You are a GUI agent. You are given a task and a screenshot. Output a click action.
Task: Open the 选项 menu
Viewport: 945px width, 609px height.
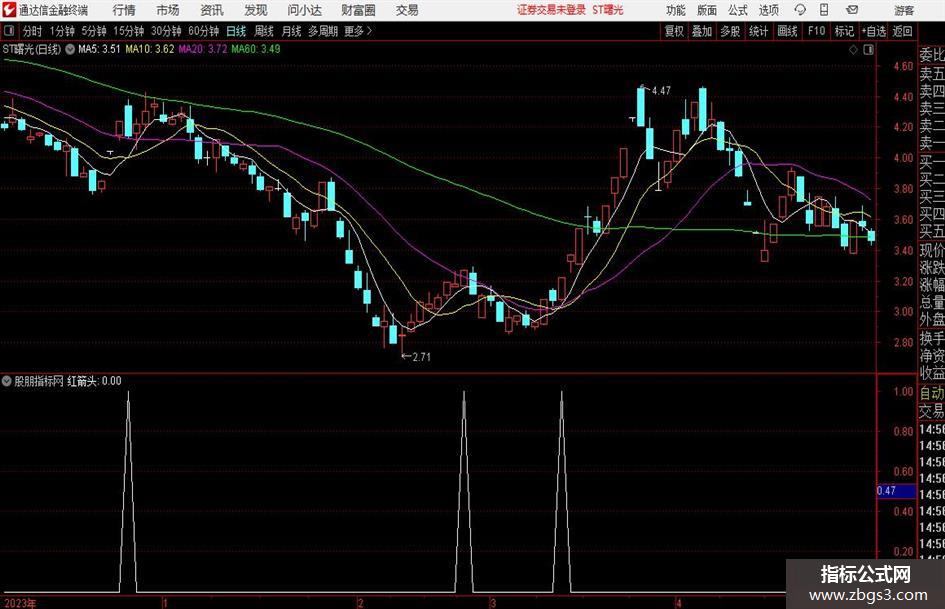(768, 10)
